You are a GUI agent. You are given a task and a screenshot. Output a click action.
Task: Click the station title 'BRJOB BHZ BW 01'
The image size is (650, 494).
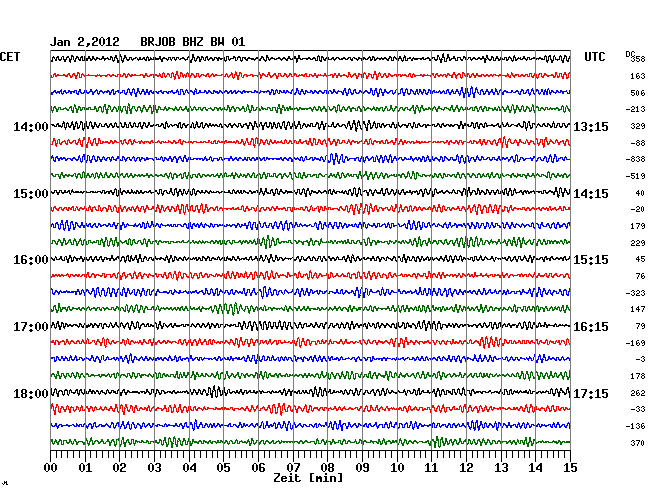pyautogui.click(x=193, y=42)
